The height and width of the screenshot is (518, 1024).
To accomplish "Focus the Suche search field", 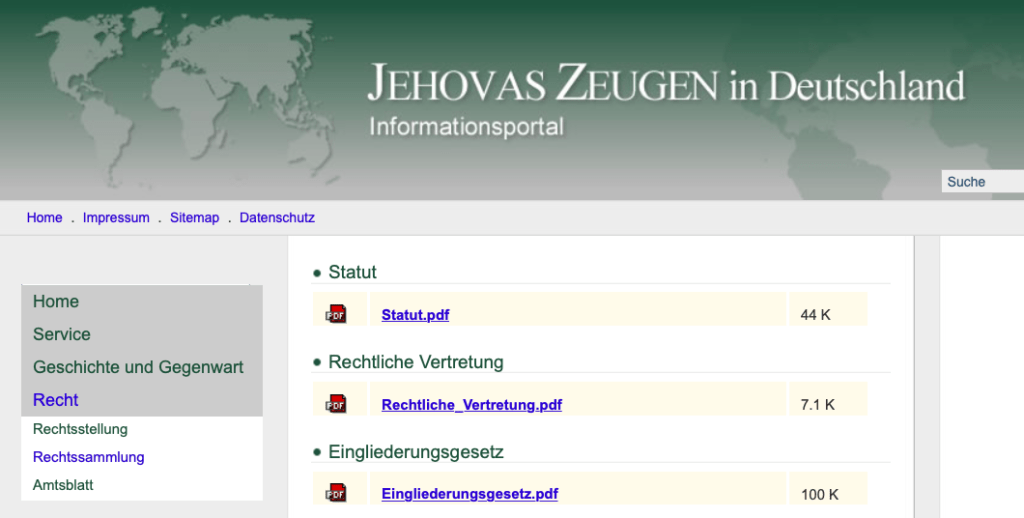I will [x=981, y=182].
